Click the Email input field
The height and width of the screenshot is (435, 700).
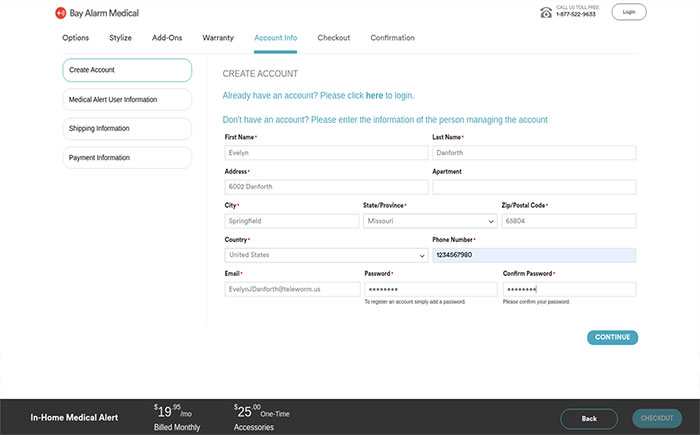pyautogui.click(x=292, y=289)
